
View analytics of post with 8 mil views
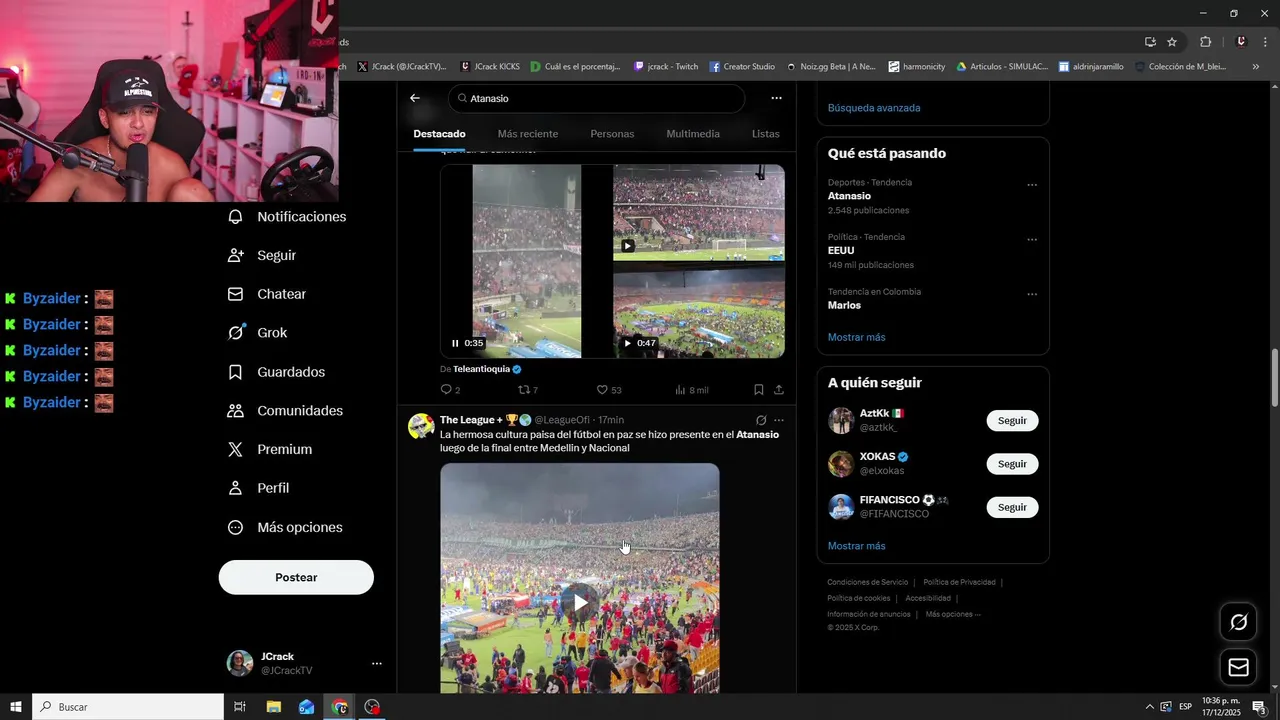coord(691,390)
